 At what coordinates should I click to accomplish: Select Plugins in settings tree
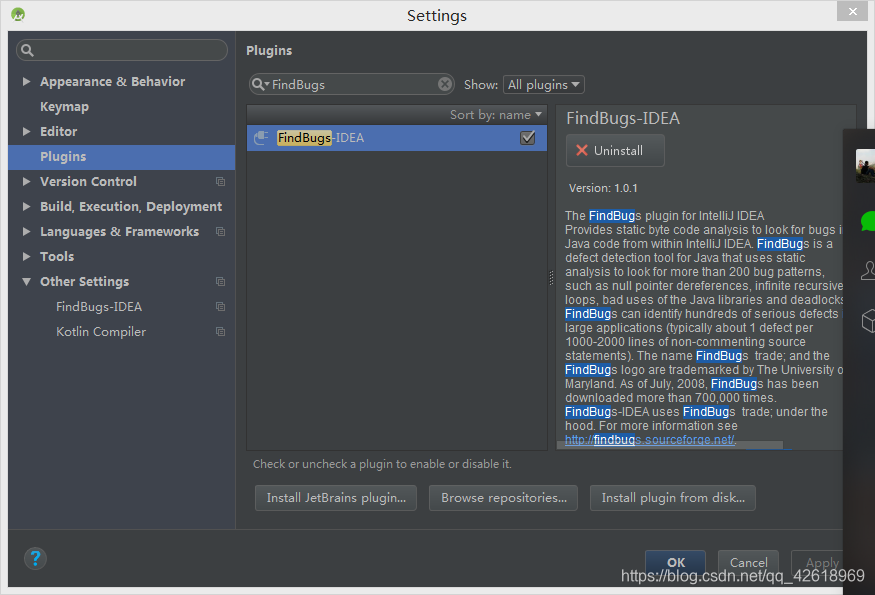122,157
